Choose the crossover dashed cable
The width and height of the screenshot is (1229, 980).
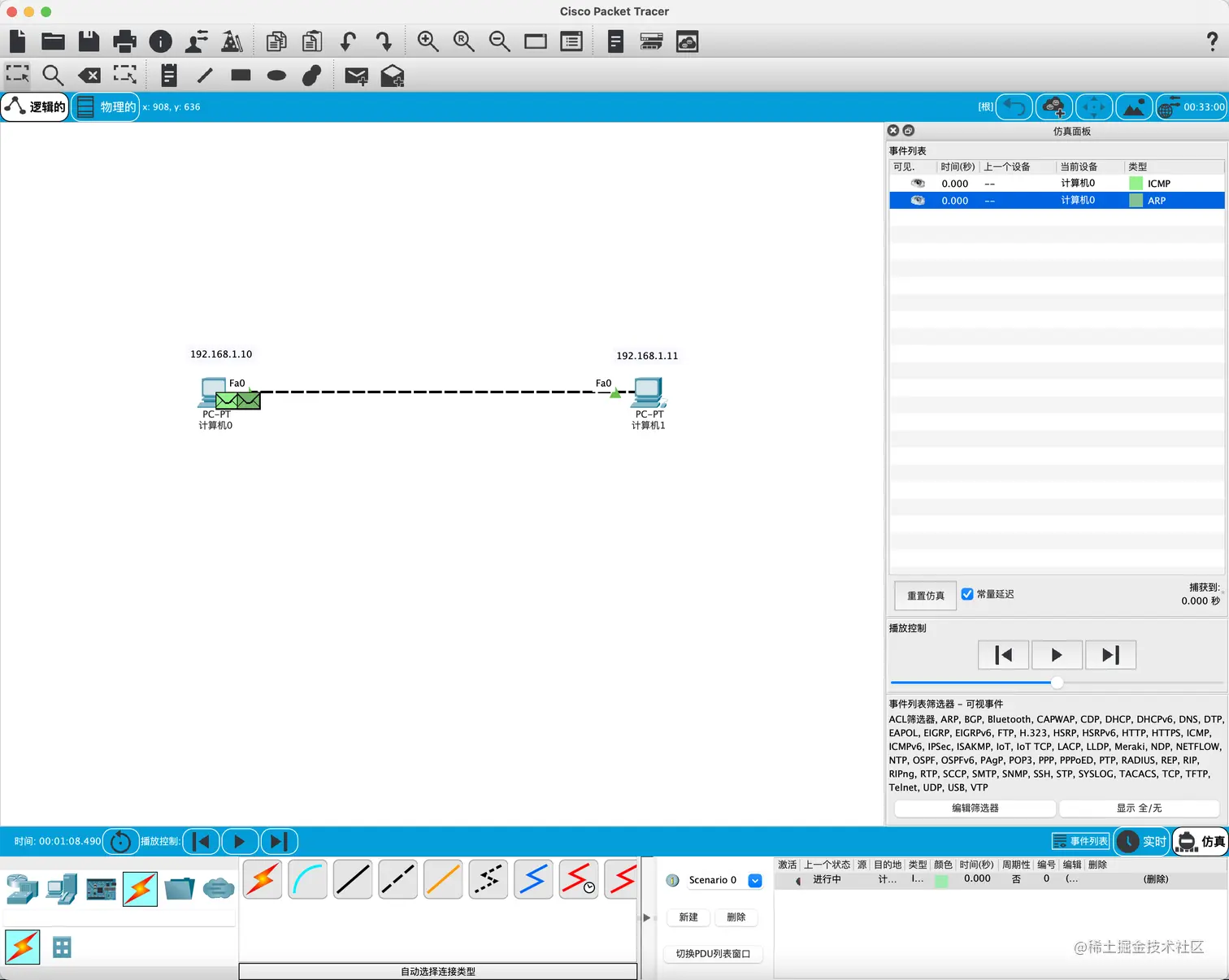pyautogui.click(x=398, y=879)
